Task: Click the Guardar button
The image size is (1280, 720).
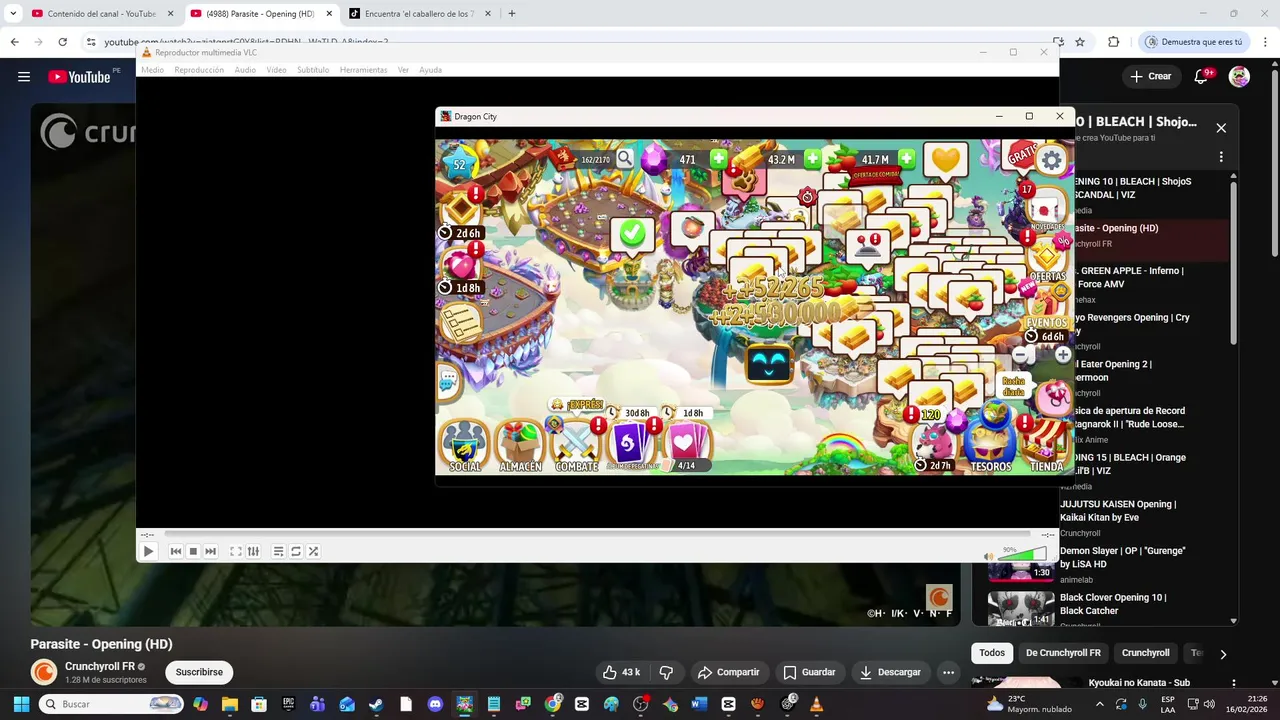Action: point(809,672)
